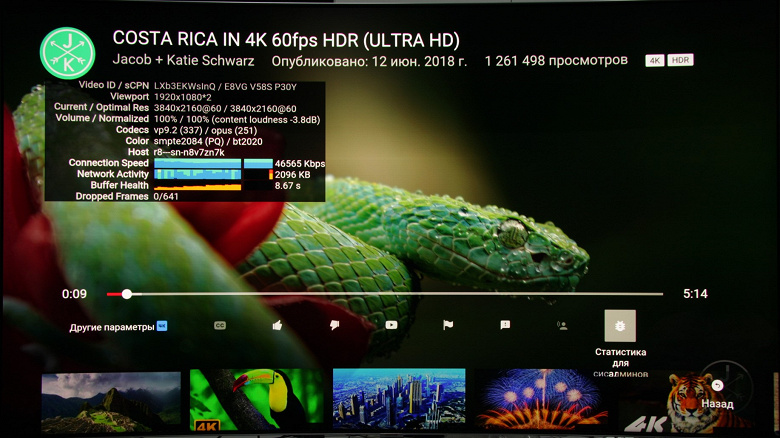This screenshot has height=438, width=780.
Task: Click the Codecs label in stats panel
Action: click(x=132, y=130)
